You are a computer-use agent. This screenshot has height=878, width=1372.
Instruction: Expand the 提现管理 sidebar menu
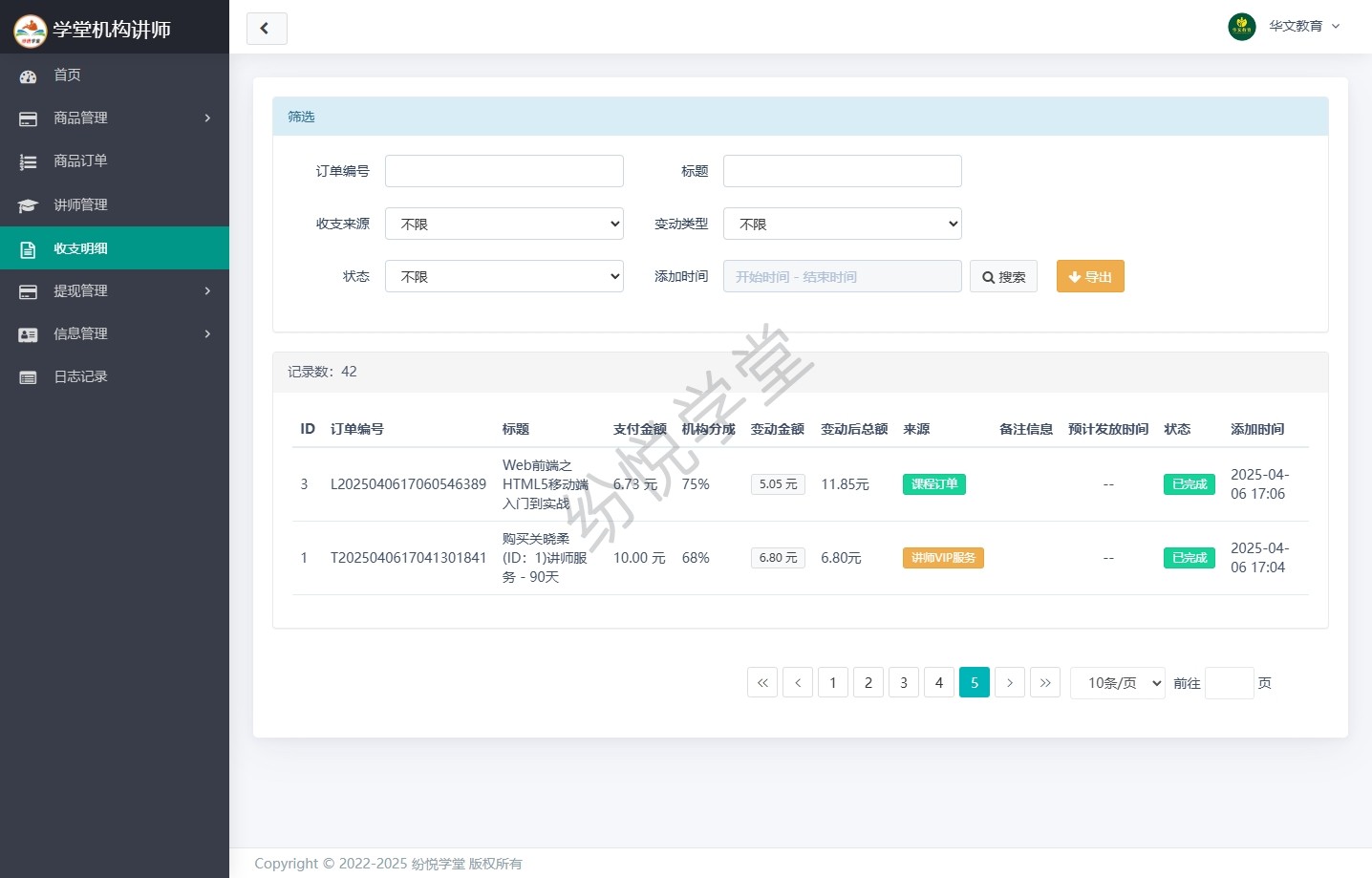click(x=115, y=290)
